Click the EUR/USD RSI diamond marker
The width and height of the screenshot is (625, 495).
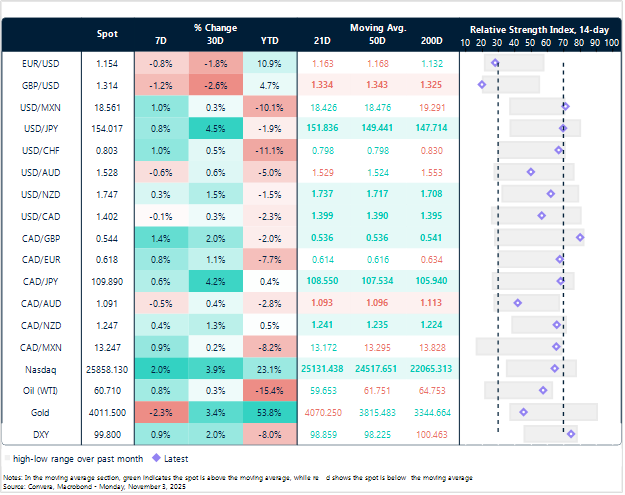(x=495, y=63)
